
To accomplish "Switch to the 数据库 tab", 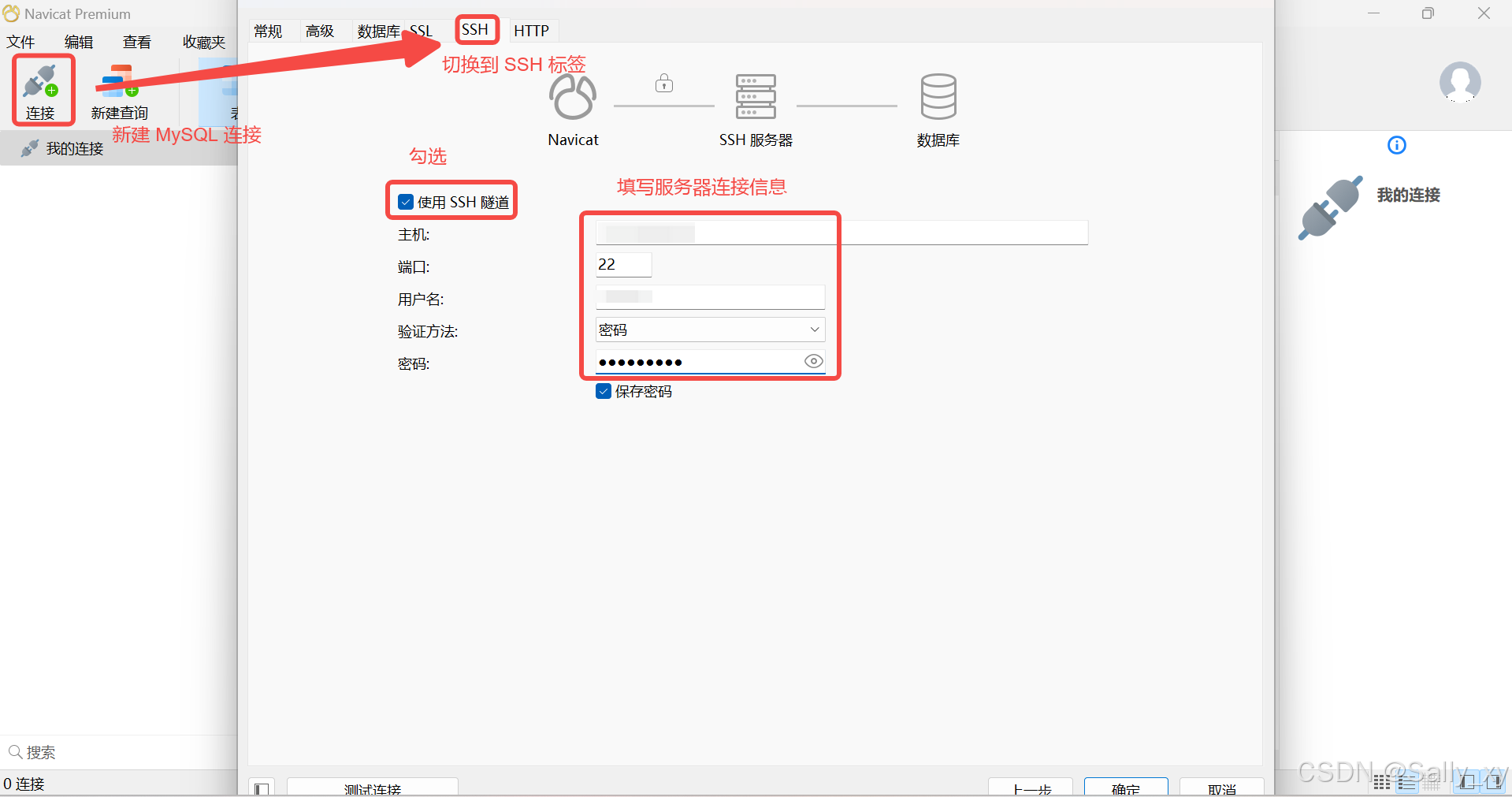I will (x=379, y=31).
